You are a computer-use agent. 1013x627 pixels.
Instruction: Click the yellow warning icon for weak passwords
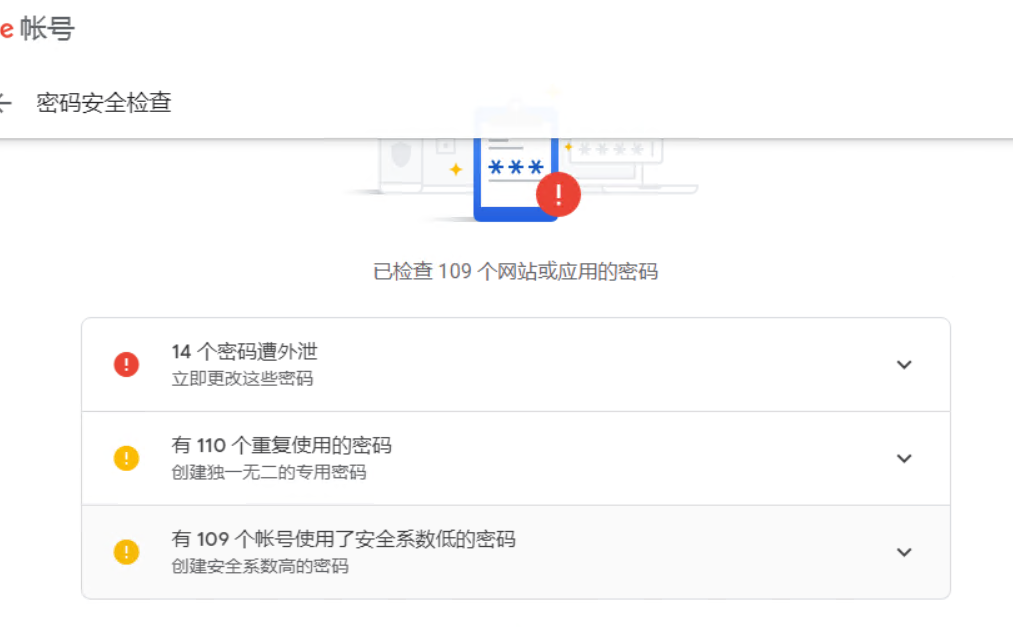coord(126,551)
